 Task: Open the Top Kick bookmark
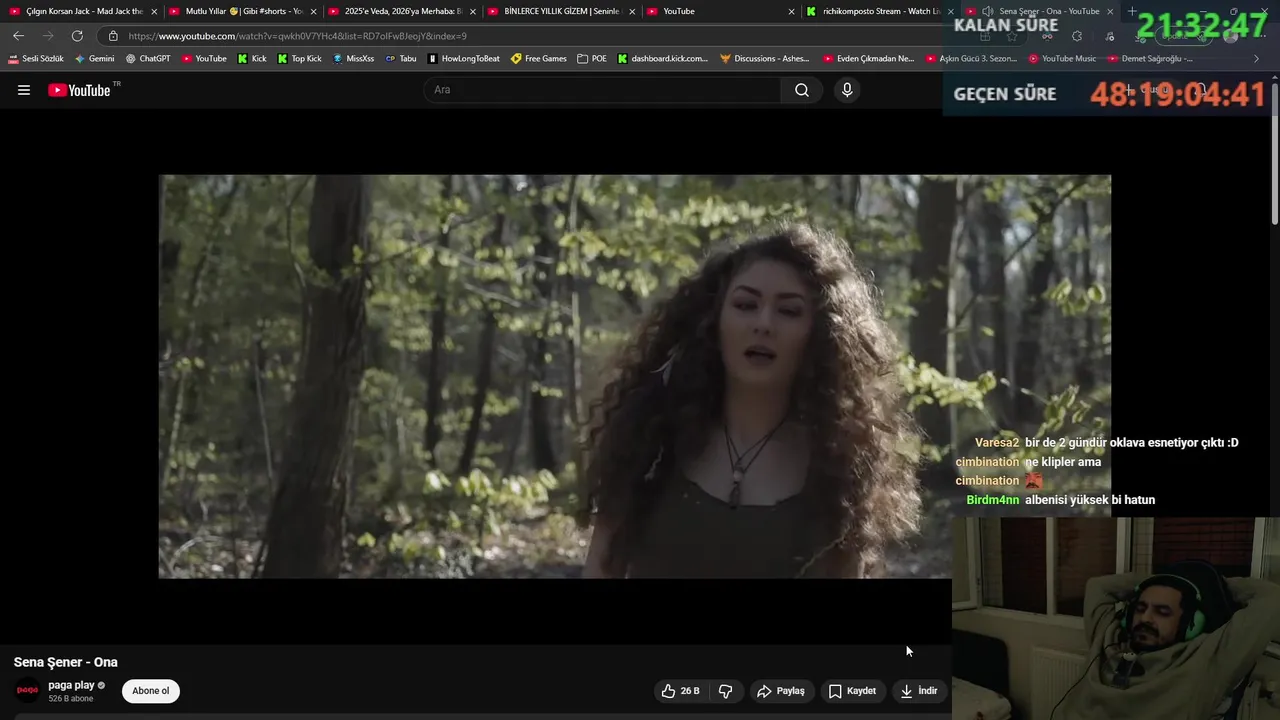299,59
